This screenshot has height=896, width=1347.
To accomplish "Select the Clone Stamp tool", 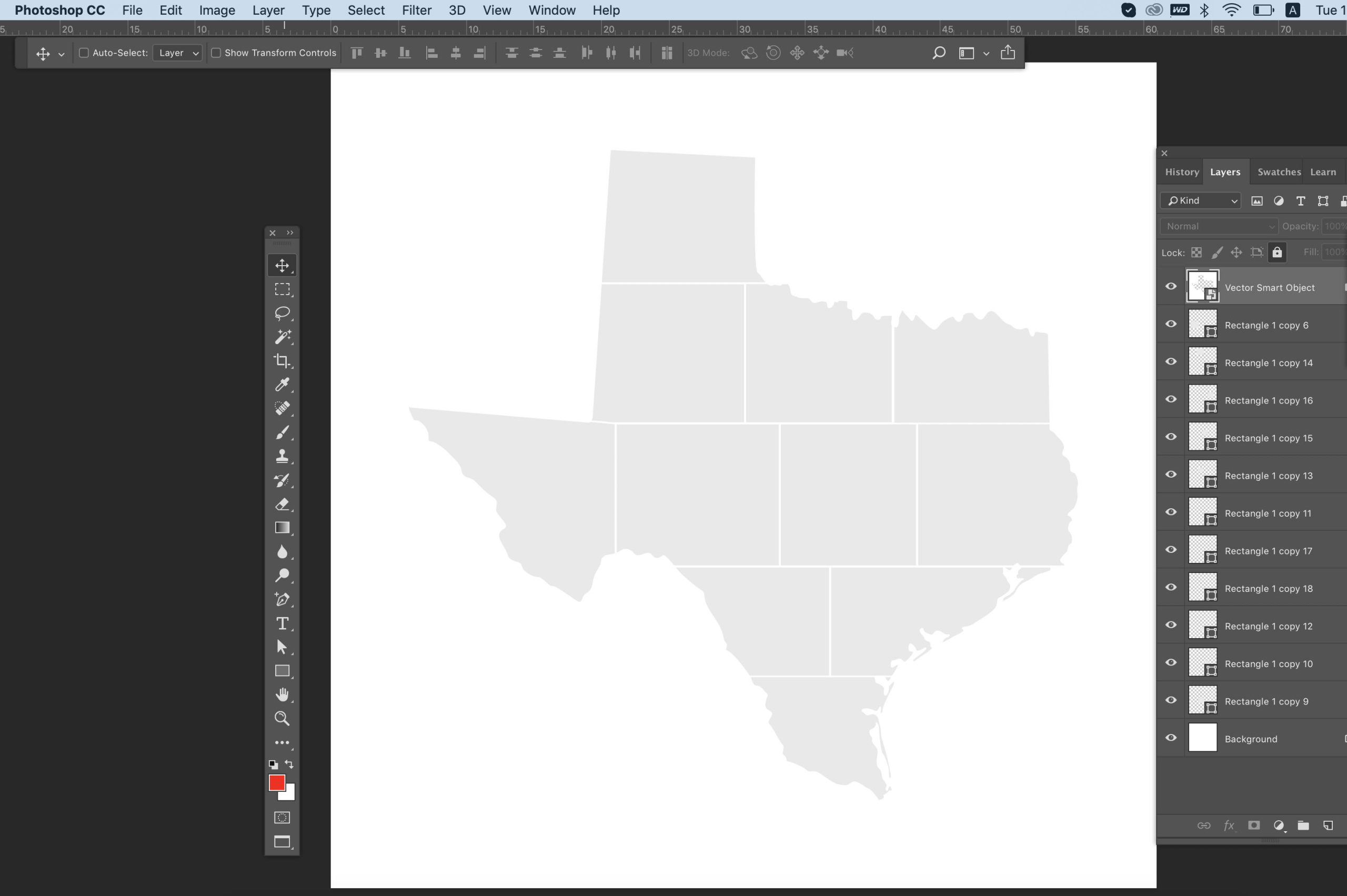I will pyautogui.click(x=282, y=456).
